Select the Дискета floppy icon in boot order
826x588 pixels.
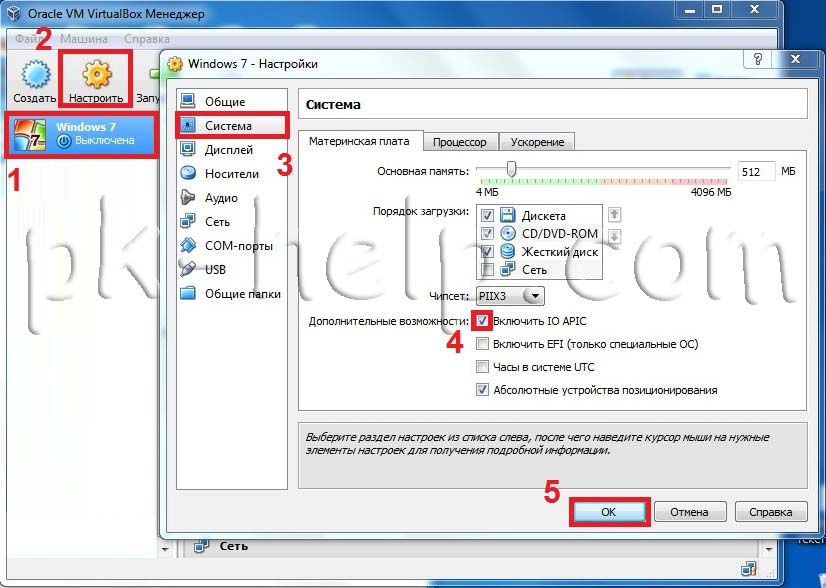coord(507,215)
